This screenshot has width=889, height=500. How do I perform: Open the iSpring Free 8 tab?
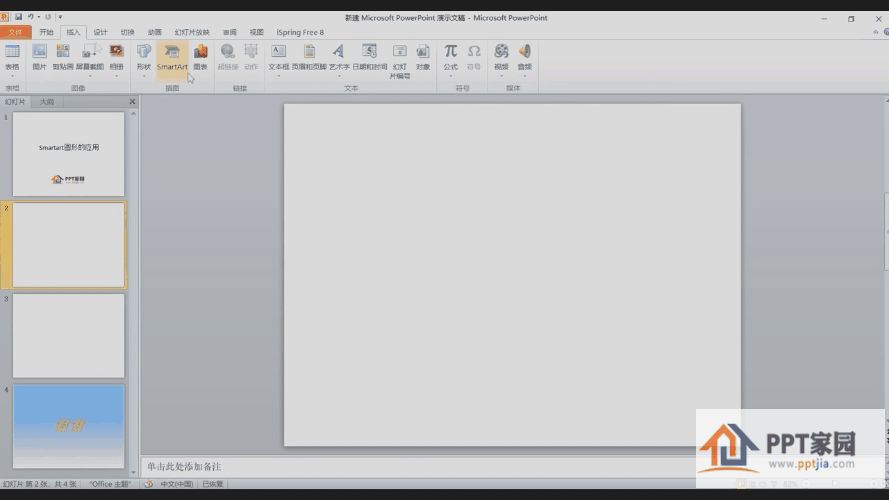point(300,32)
